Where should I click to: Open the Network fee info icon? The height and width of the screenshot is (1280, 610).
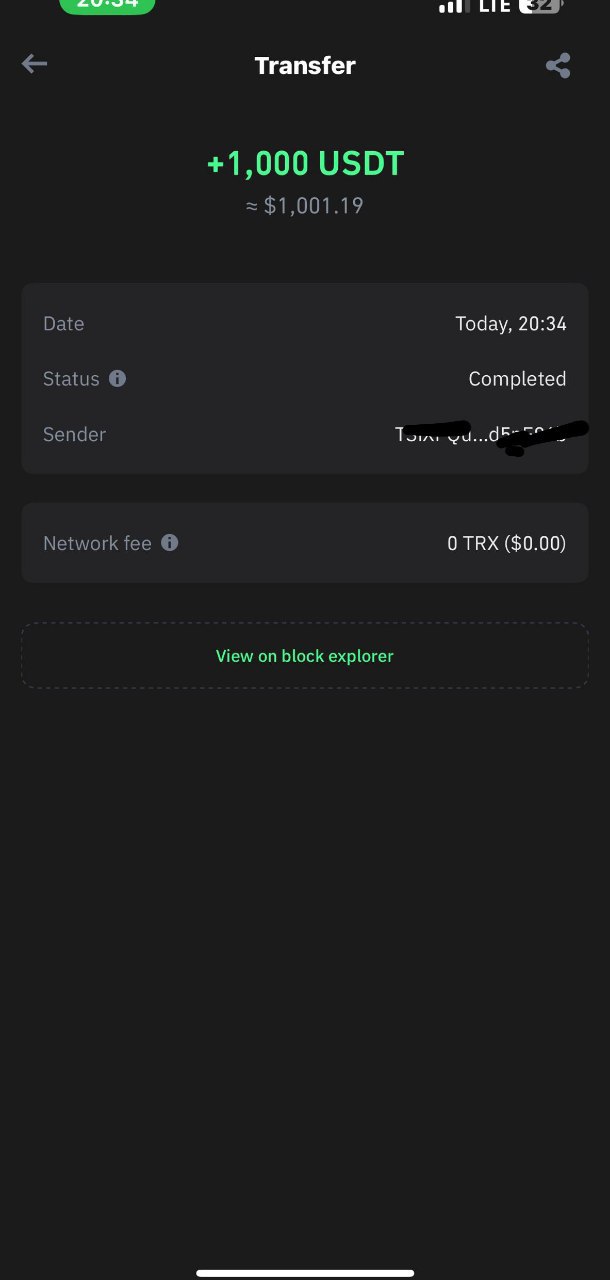pyautogui.click(x=170, y=543)
